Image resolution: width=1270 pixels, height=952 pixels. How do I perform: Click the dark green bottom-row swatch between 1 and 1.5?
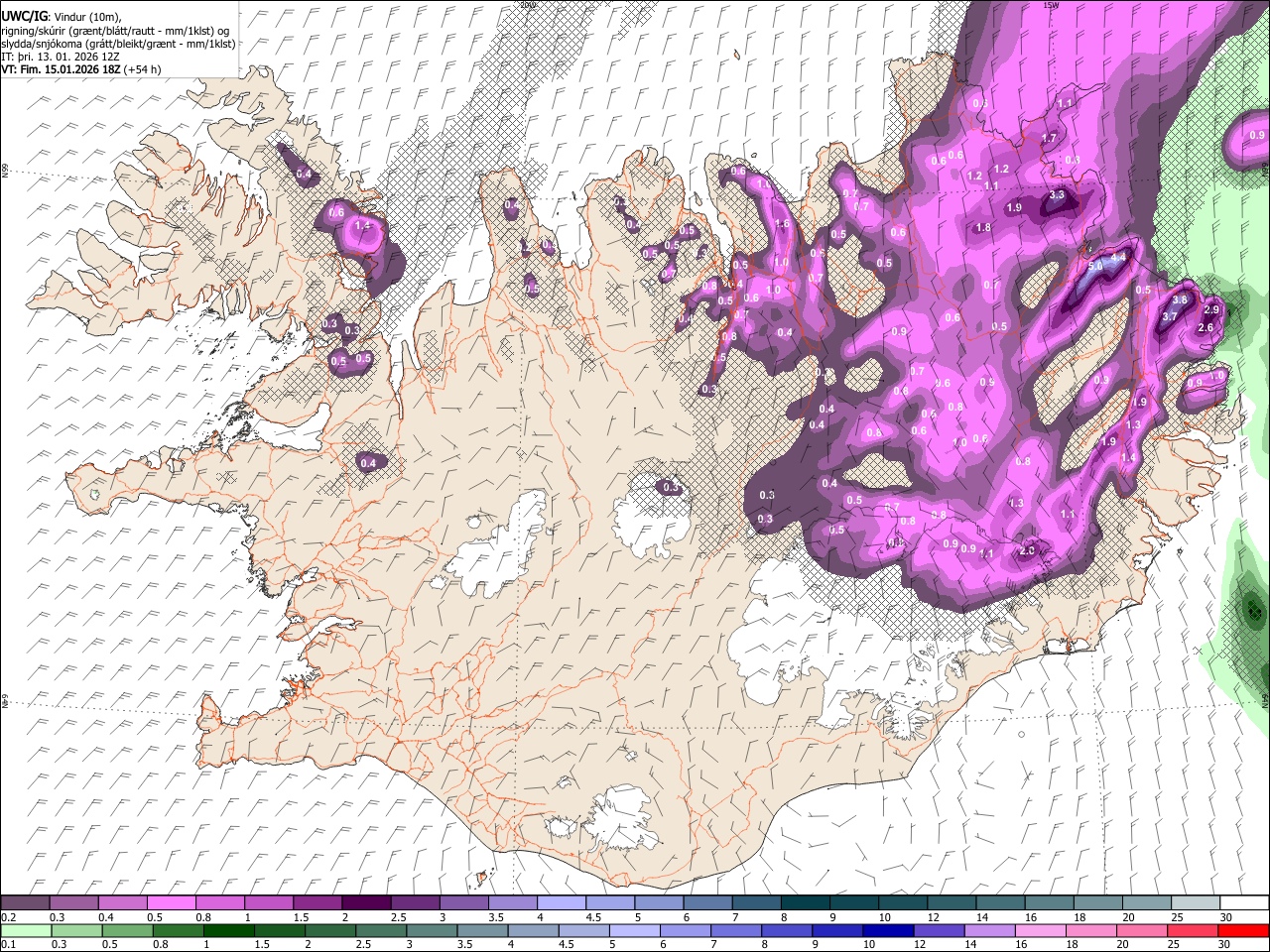click(228, 930)
